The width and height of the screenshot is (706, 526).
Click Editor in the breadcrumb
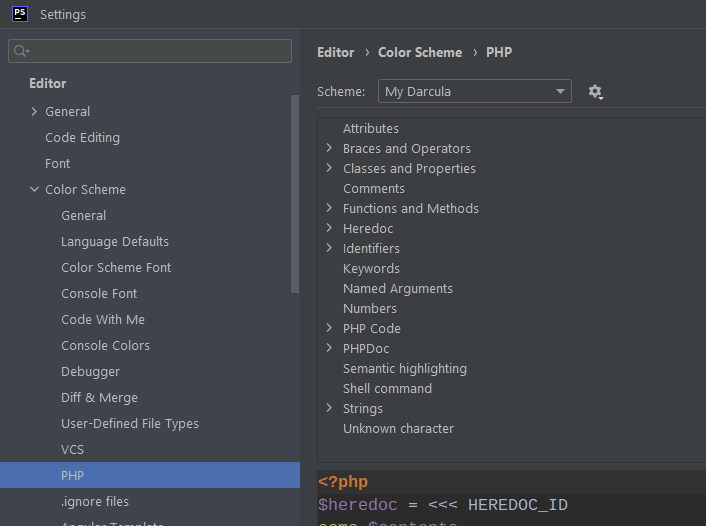click(335, 52)
